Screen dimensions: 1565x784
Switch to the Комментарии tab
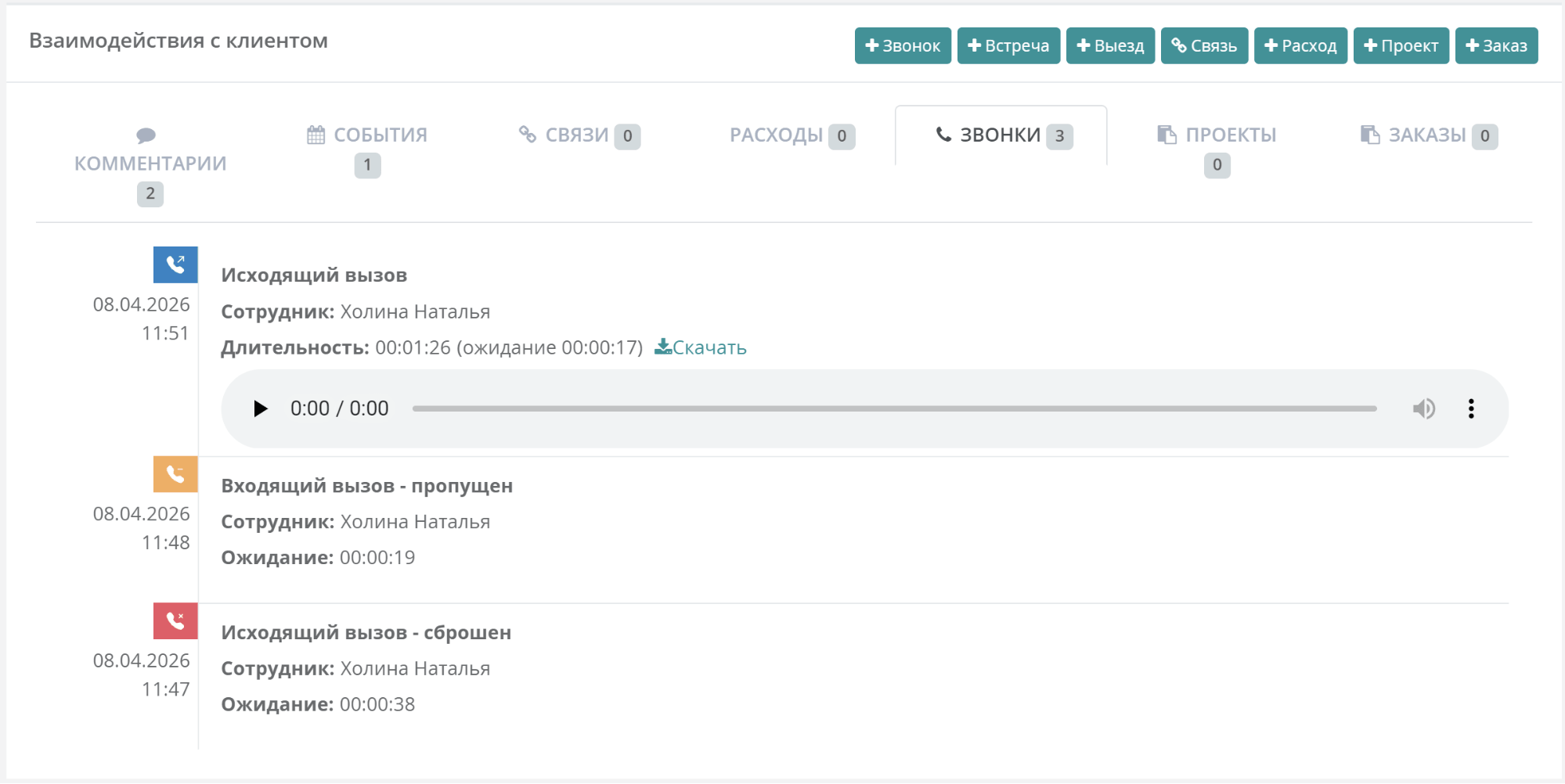coord(150,164)
